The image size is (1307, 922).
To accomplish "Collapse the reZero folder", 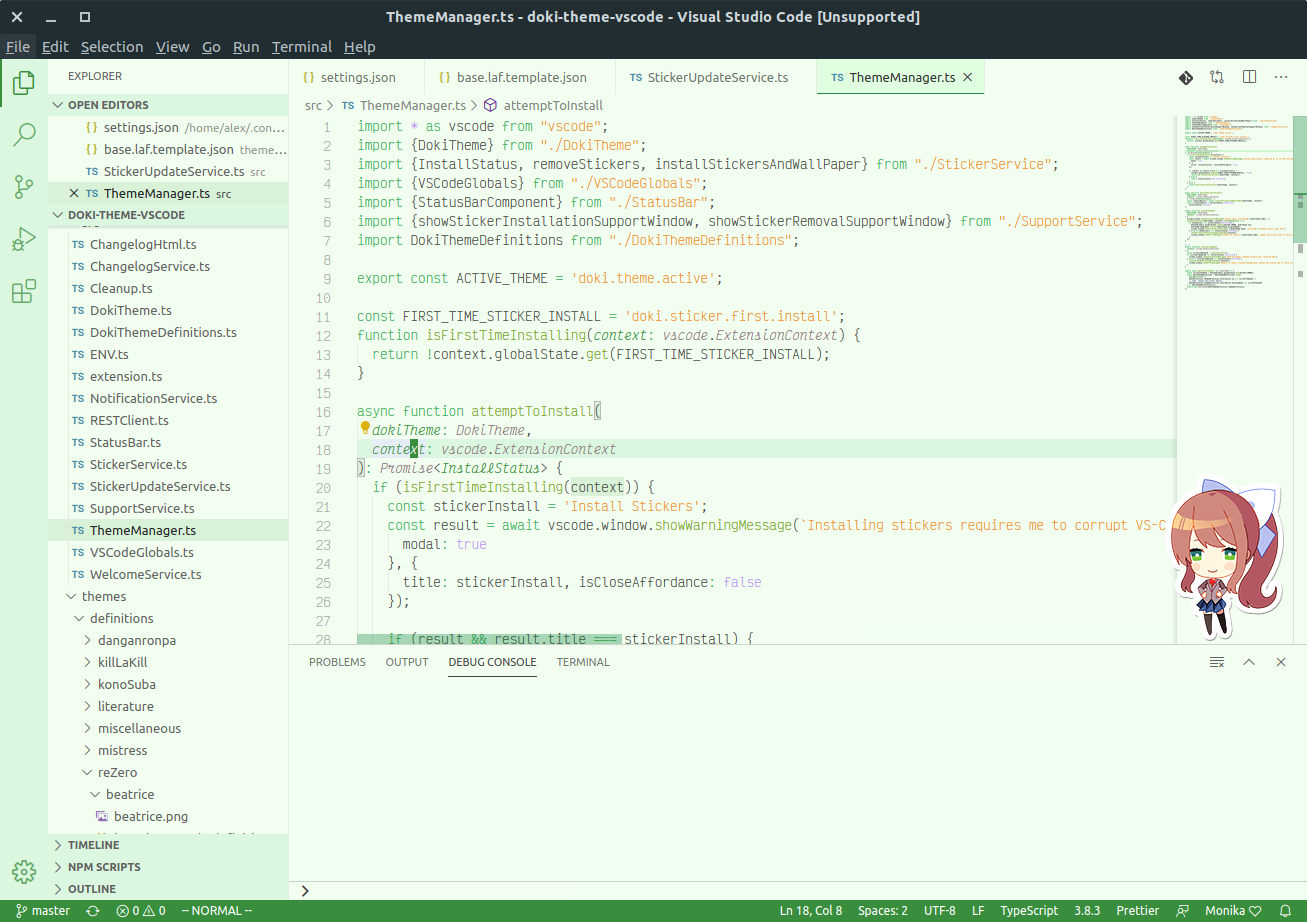I will point(168,772).
